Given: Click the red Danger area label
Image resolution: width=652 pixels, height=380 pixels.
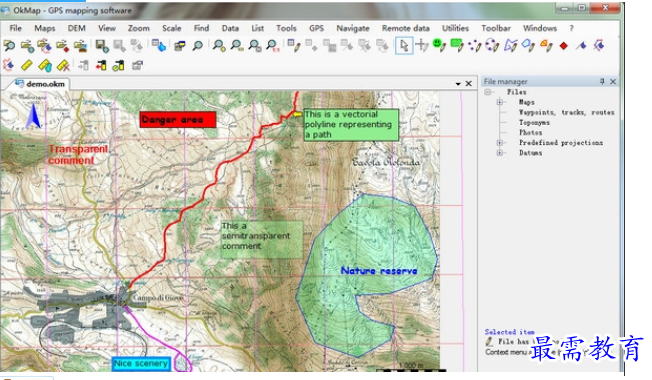Looking at the screenshot, I should (x=178, y=120).
